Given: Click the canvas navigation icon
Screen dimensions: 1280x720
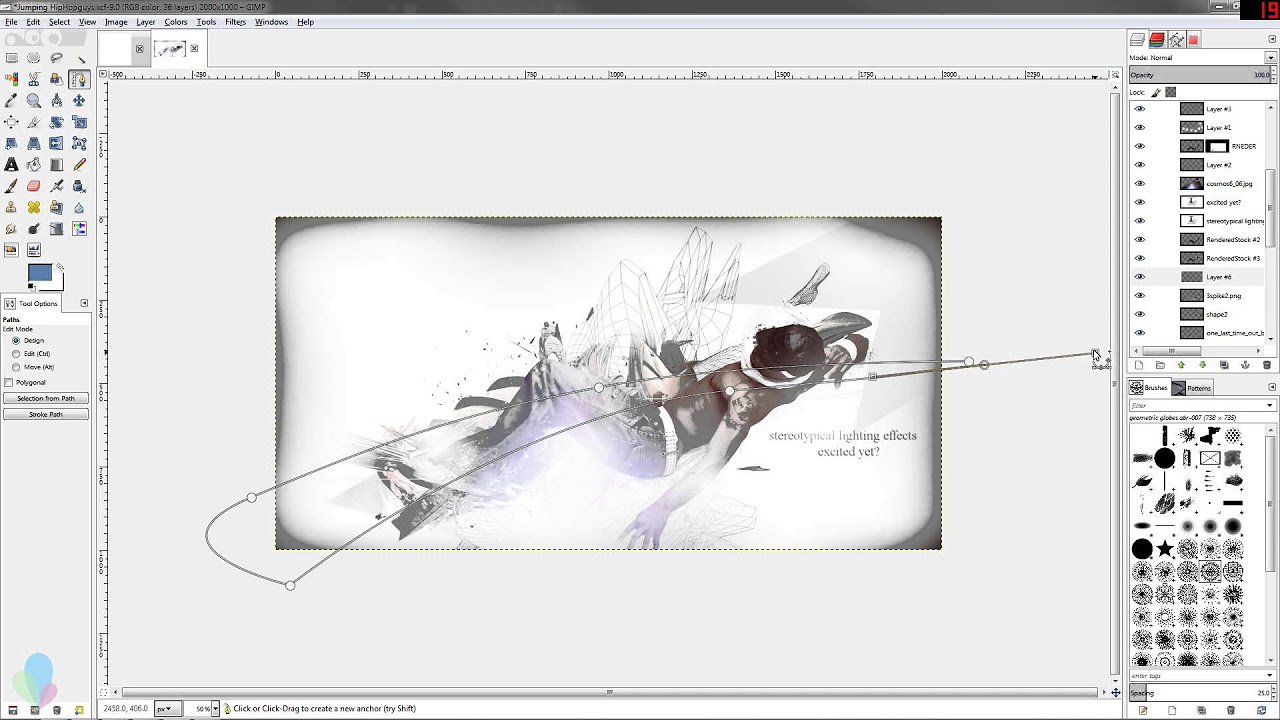Looking at the screenshot, I should pos(1115,692).
